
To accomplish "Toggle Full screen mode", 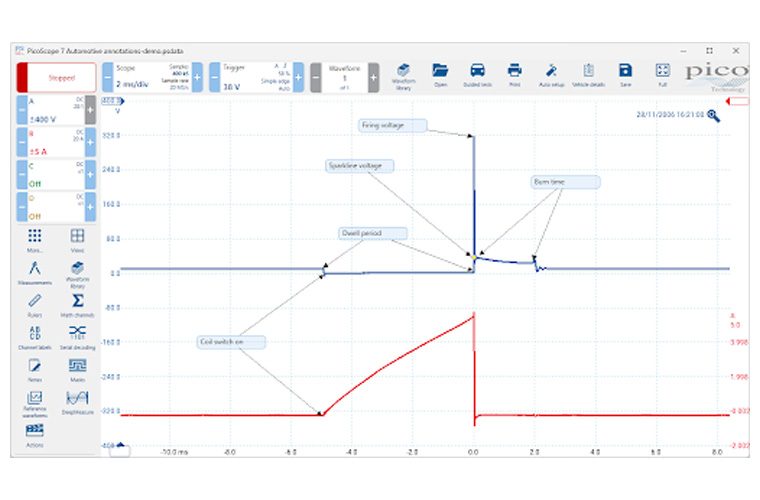I will tap(662, 74).
